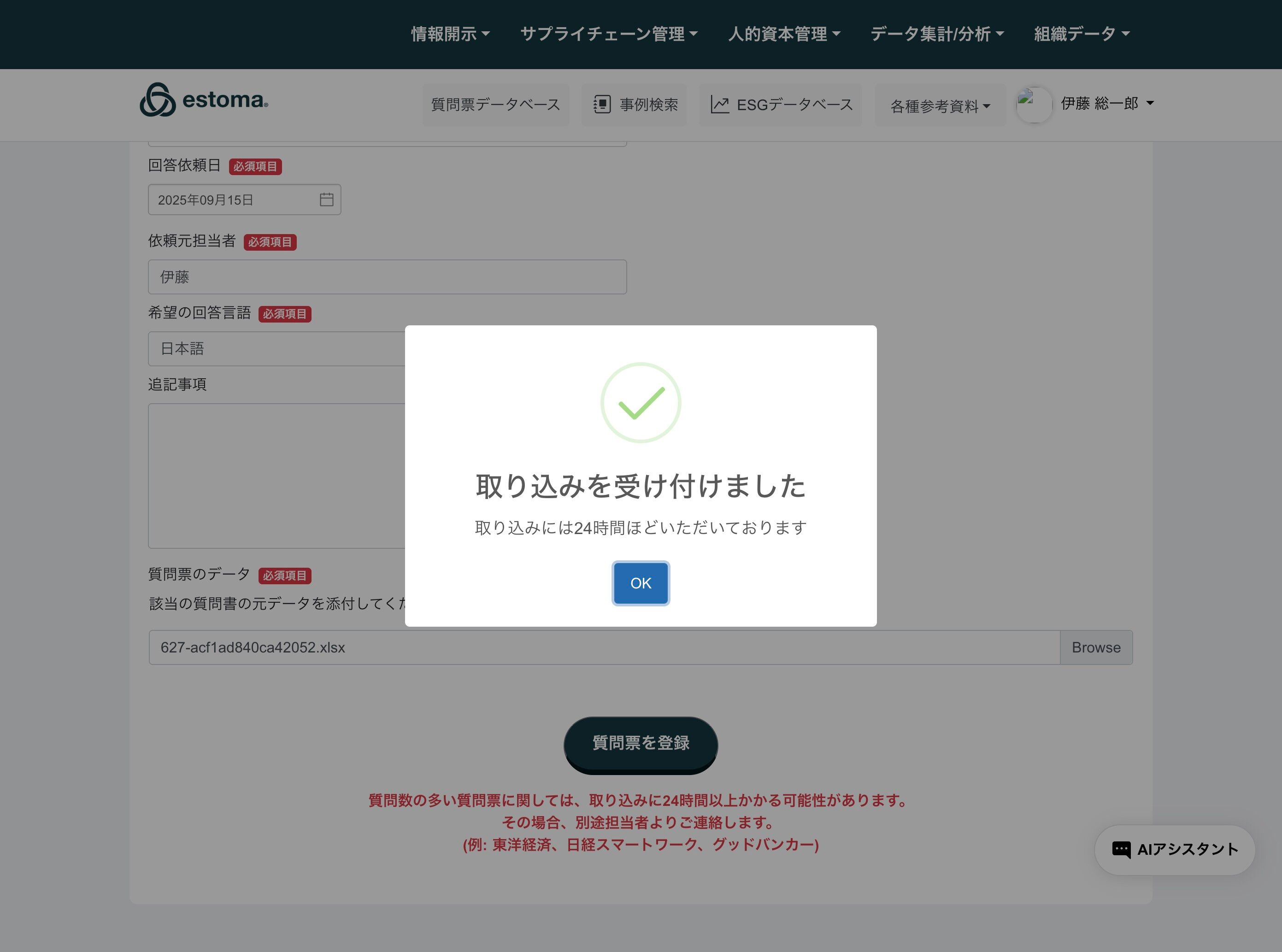Open the calendar picker for 回答依頼日
The height and width of the screenshot is (952, 1282).
326,200
